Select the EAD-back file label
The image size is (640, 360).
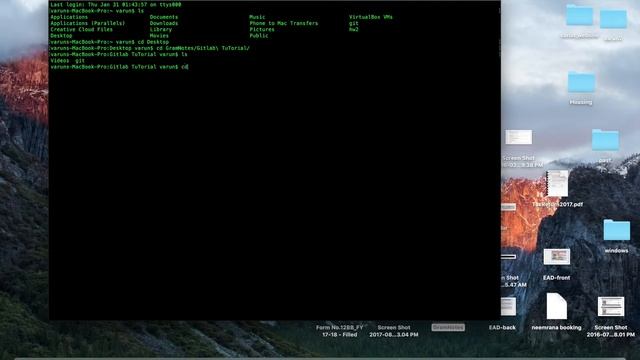(502, 327)
